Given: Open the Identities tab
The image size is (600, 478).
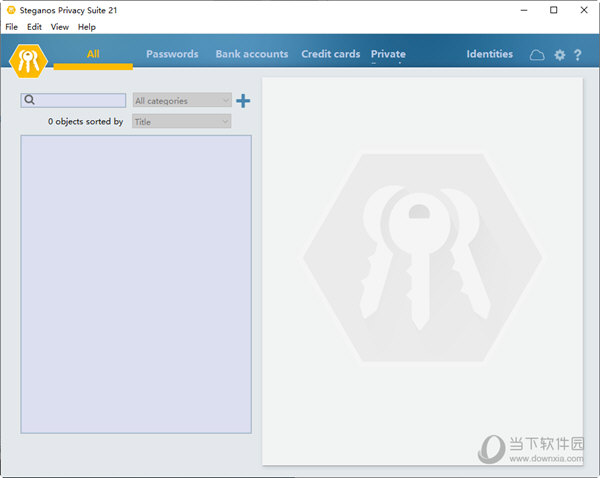Looking at the screenshot, I should coord(489,54).
